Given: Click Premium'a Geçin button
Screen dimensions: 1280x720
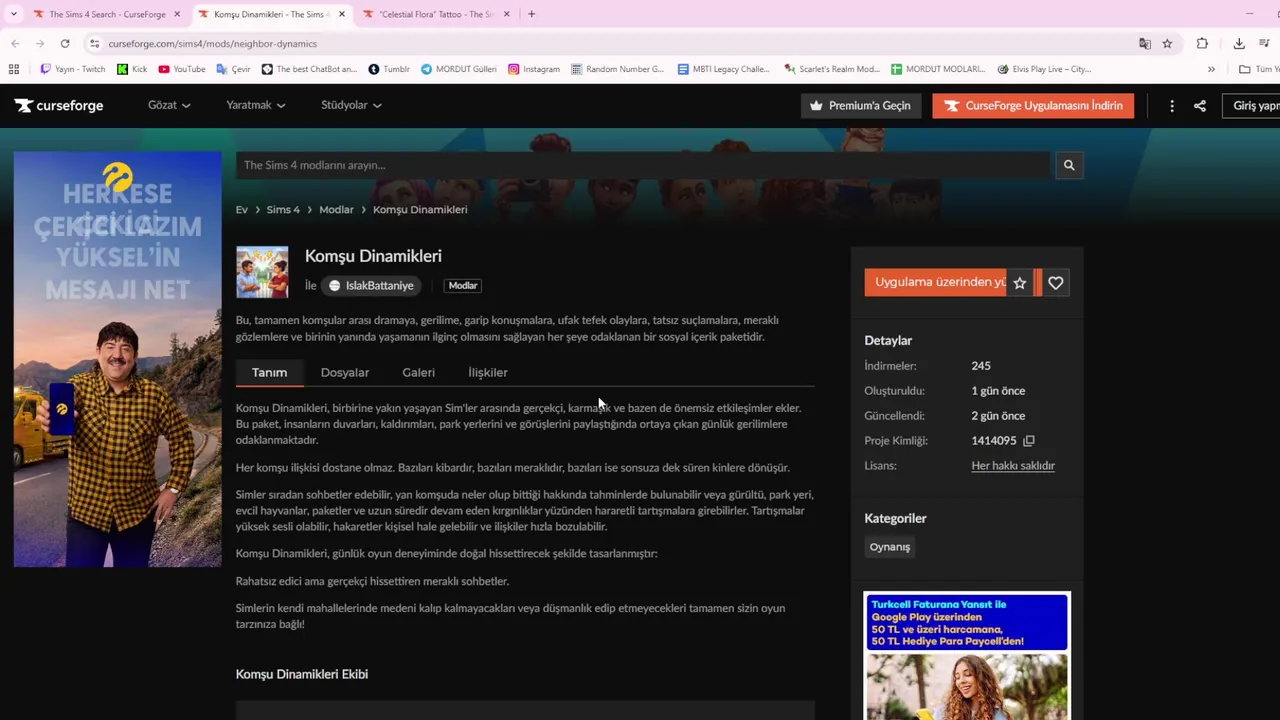Looking at the screenshot, I should tap(860, 105).
